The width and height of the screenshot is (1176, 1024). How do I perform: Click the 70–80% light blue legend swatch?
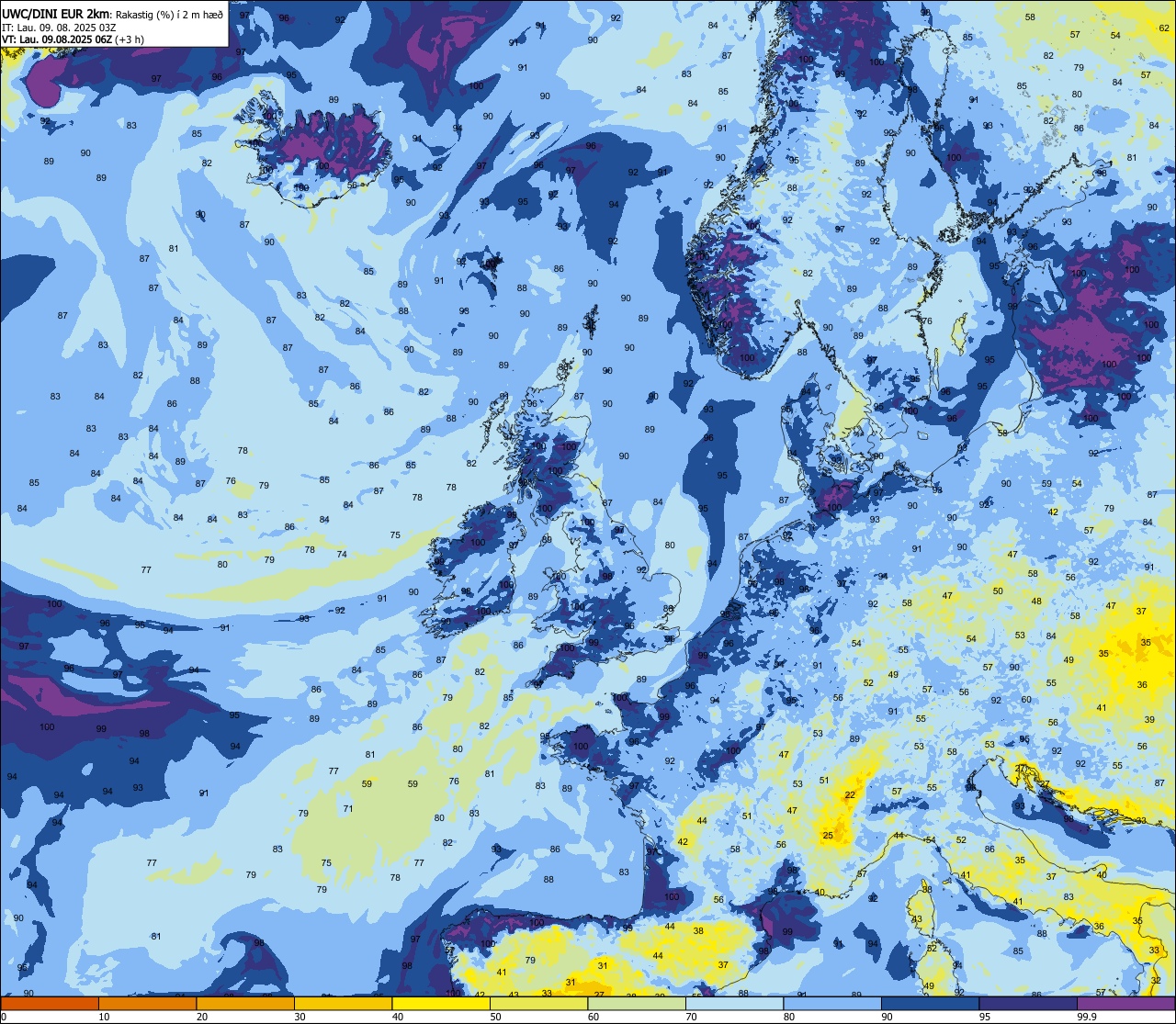click(x=734, y=1004)
